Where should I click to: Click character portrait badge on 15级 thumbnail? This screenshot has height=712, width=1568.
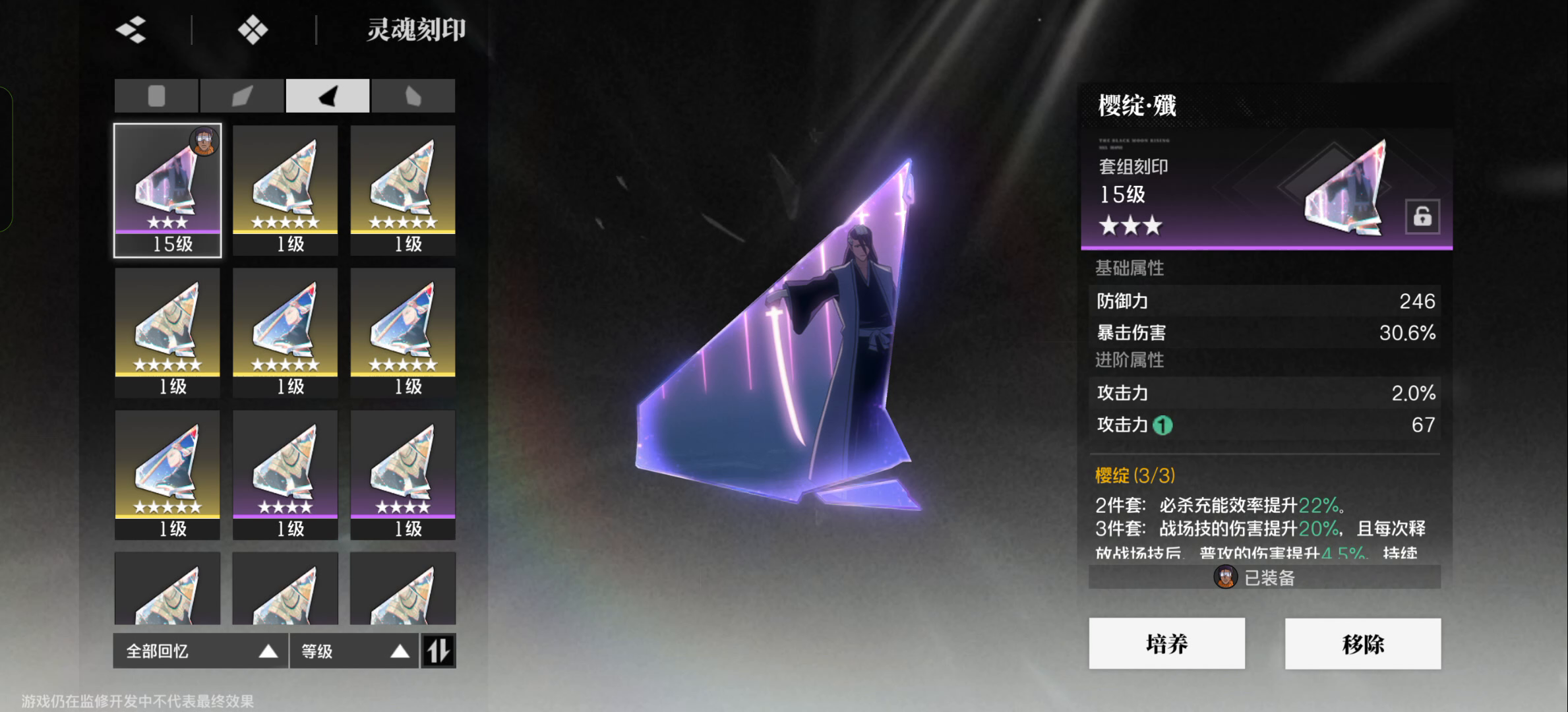[x=204, y=140]
